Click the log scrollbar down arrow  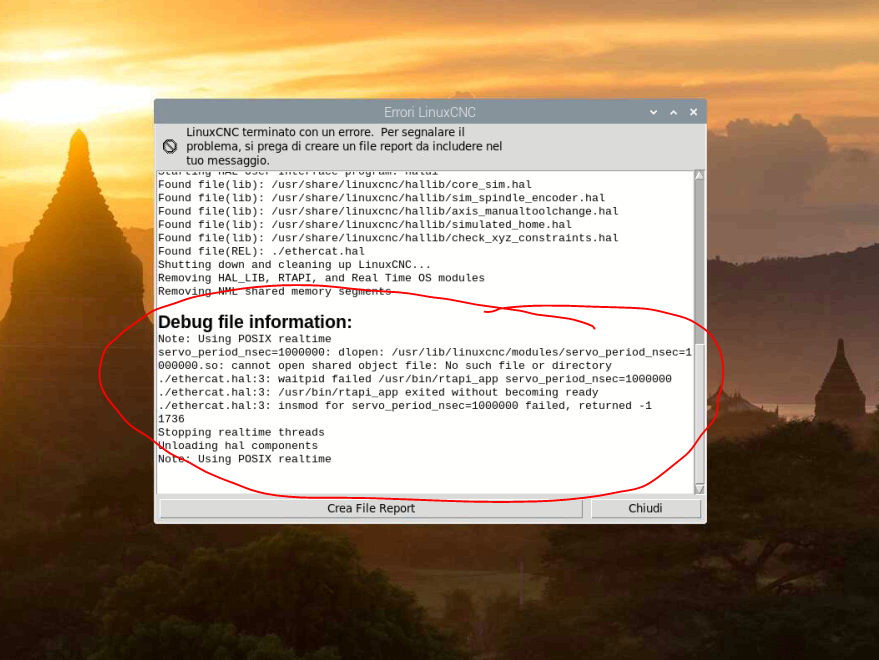pyautogui.click(x=699, y=489)
